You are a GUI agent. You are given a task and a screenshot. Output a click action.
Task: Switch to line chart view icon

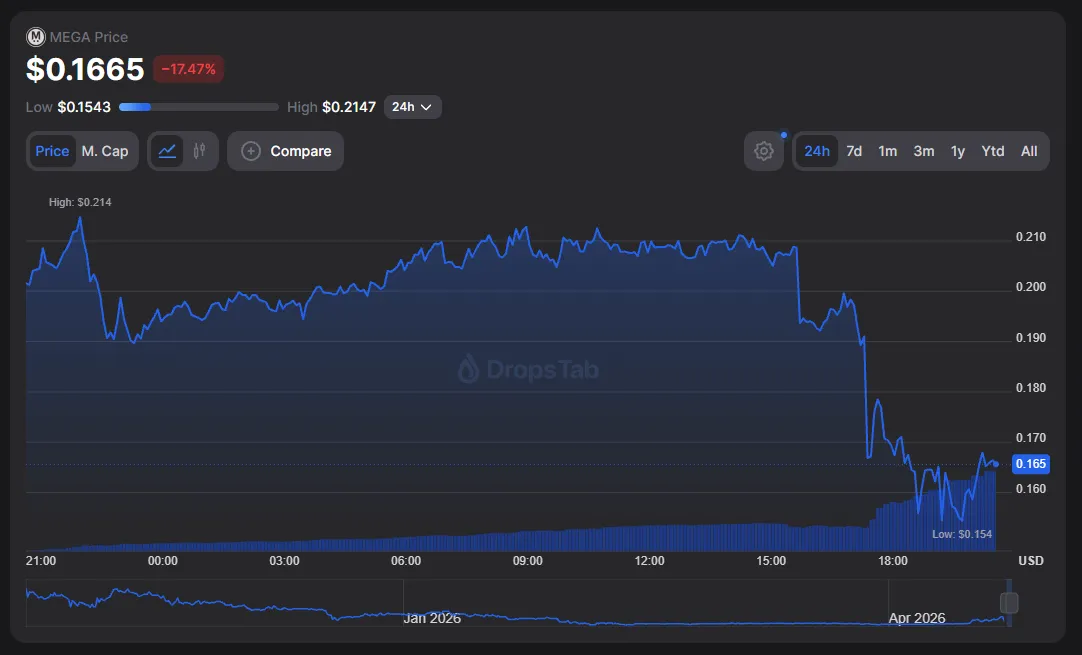(x=167, y=151)
